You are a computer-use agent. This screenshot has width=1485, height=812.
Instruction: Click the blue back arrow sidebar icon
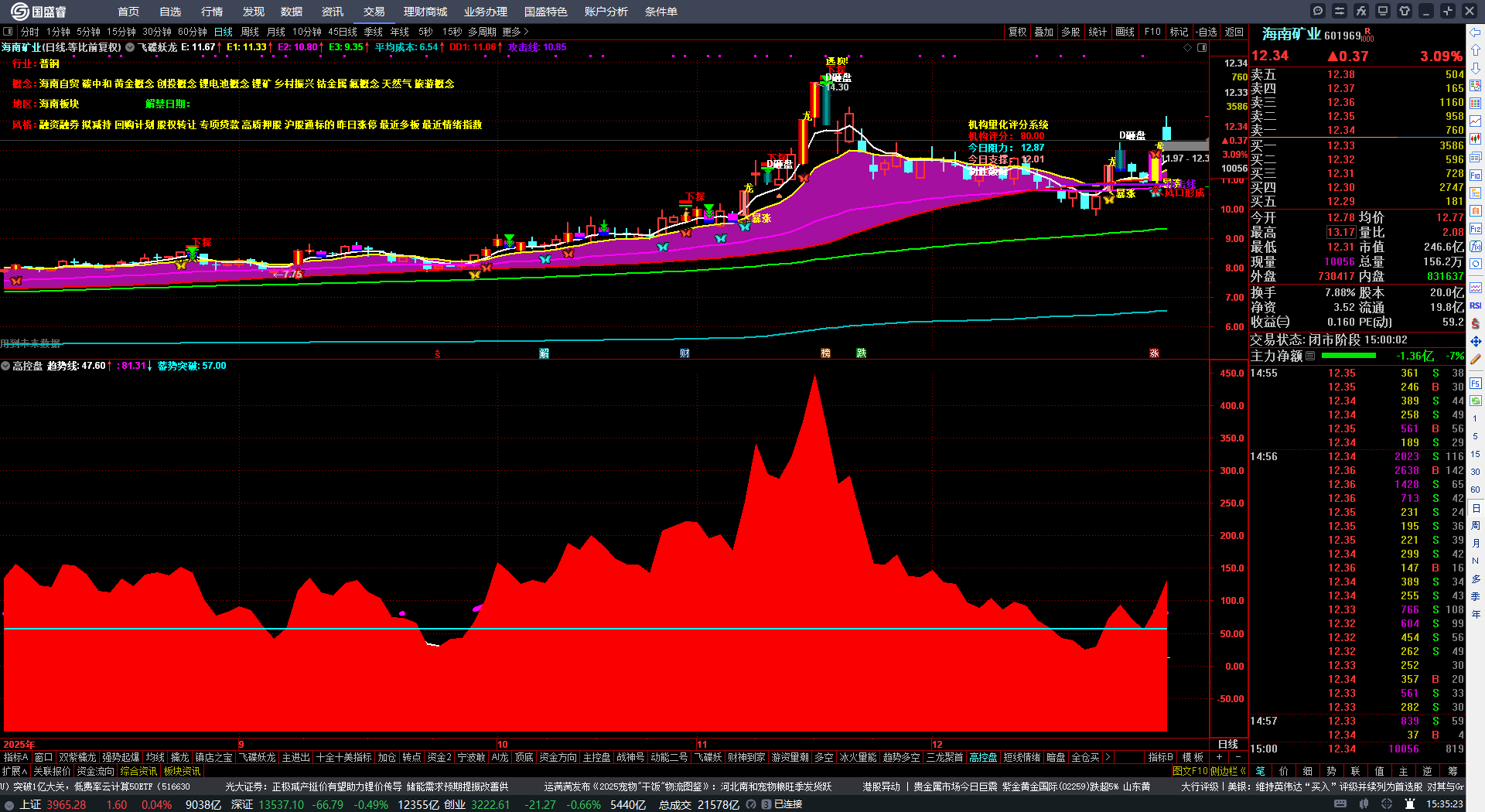[x=1476, y=32]
